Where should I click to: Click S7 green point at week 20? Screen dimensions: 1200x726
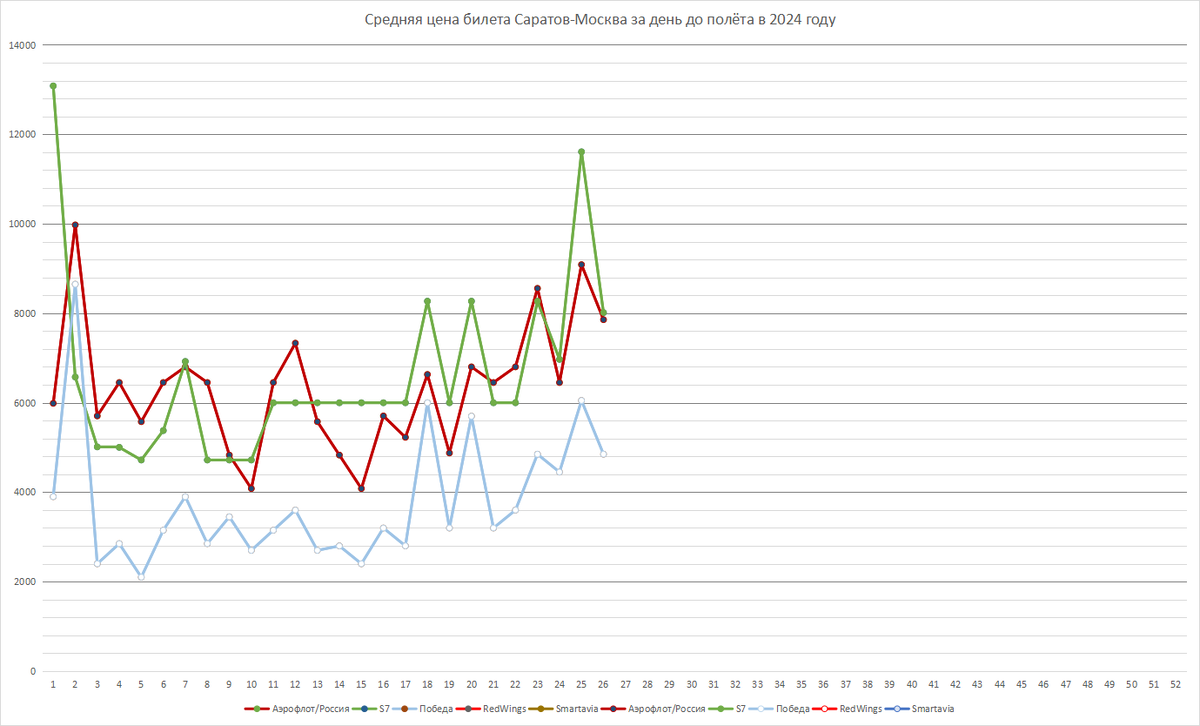[x=471, y=301]
